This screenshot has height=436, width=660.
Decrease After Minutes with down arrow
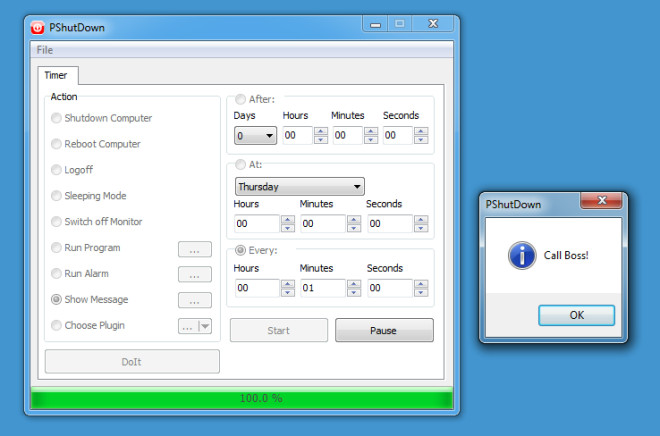click(x=371, y=140)
